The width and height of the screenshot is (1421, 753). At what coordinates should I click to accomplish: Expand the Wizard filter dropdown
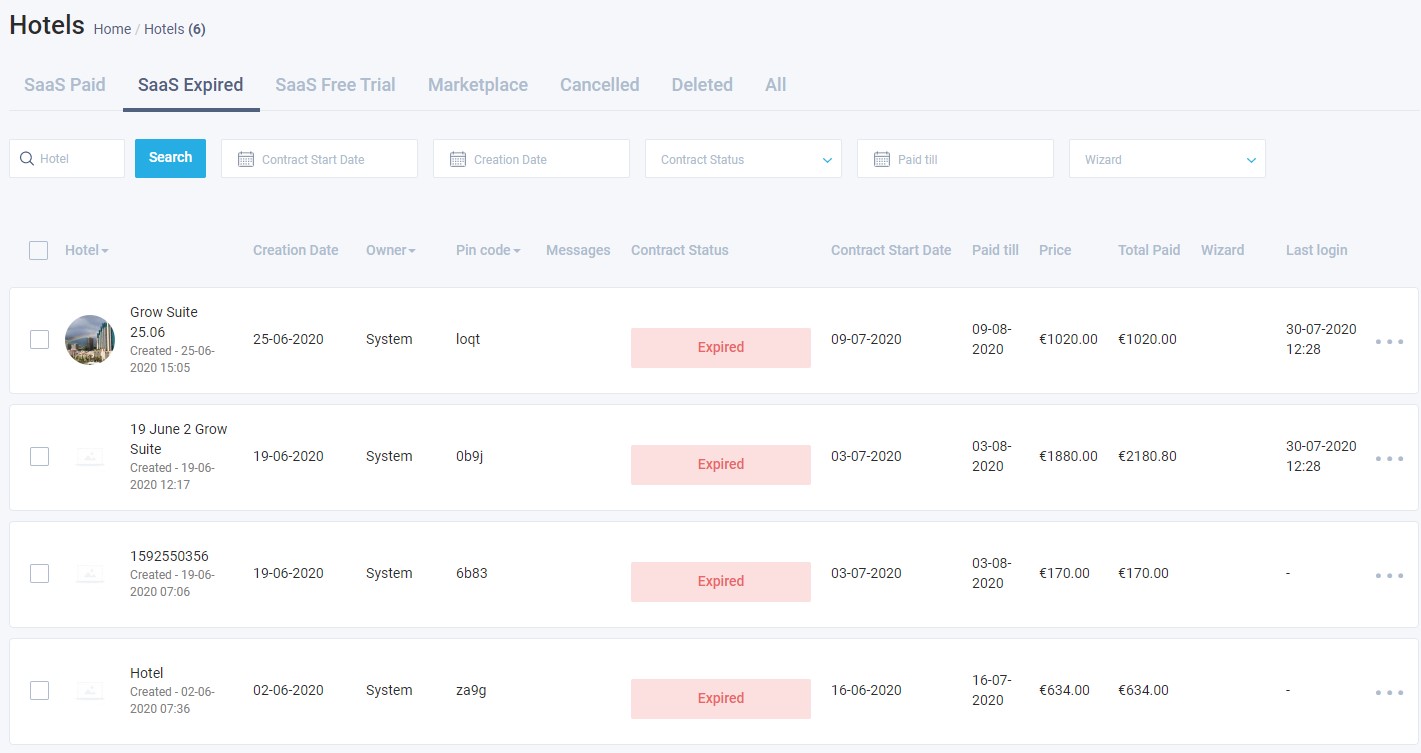pyautogui.click(x=1167, y=159)
